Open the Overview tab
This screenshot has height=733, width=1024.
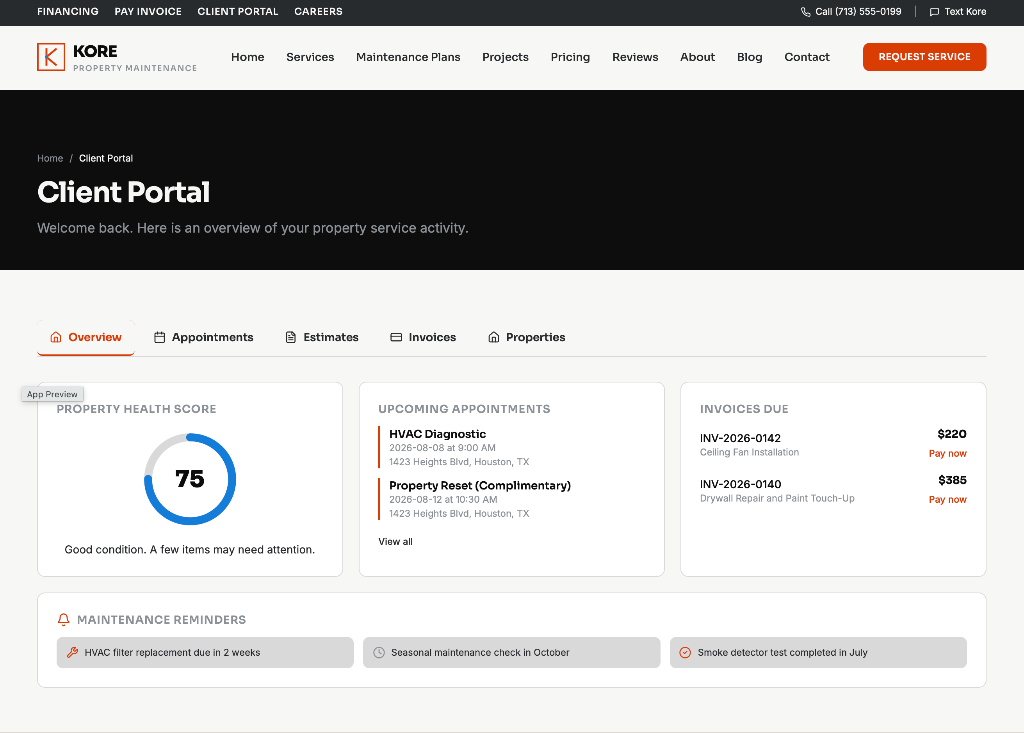click(86, 337)
